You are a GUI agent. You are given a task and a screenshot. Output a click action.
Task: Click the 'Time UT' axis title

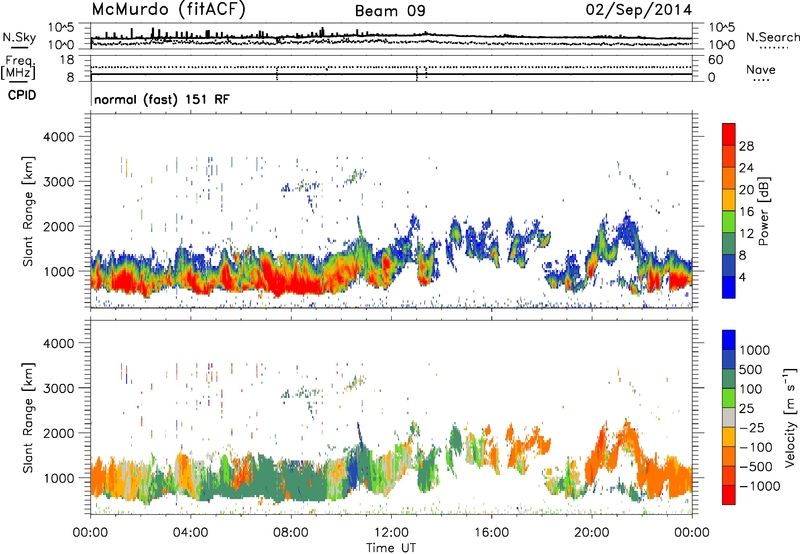pos(391,548)
